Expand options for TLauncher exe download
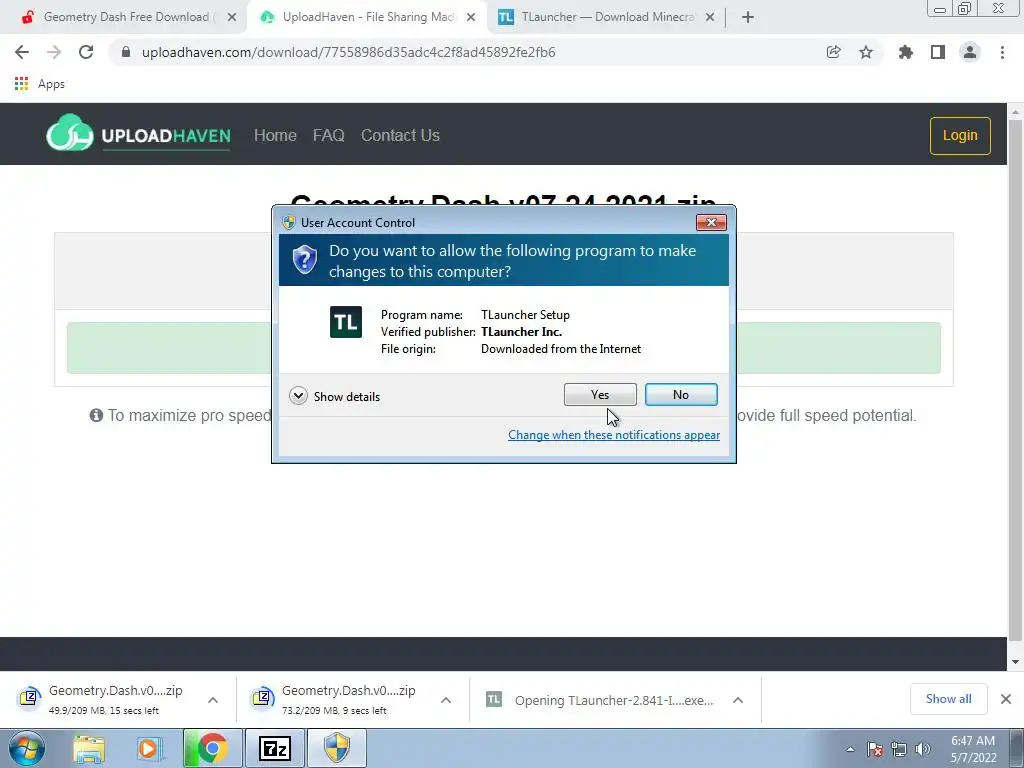1024x768 pixels. (738, 700)
